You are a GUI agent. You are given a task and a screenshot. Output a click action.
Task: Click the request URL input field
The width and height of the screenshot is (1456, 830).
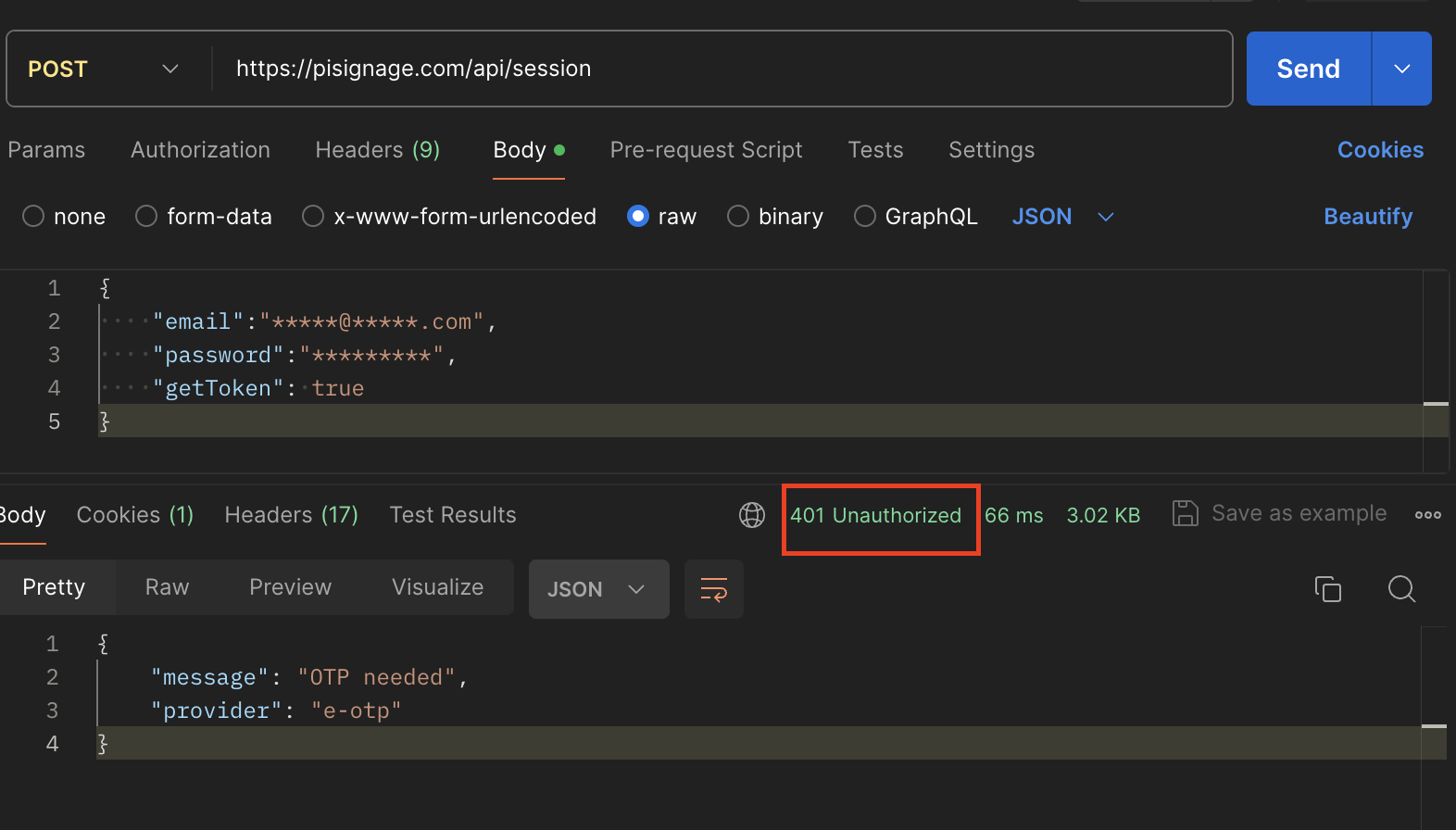tap(722, 69)
